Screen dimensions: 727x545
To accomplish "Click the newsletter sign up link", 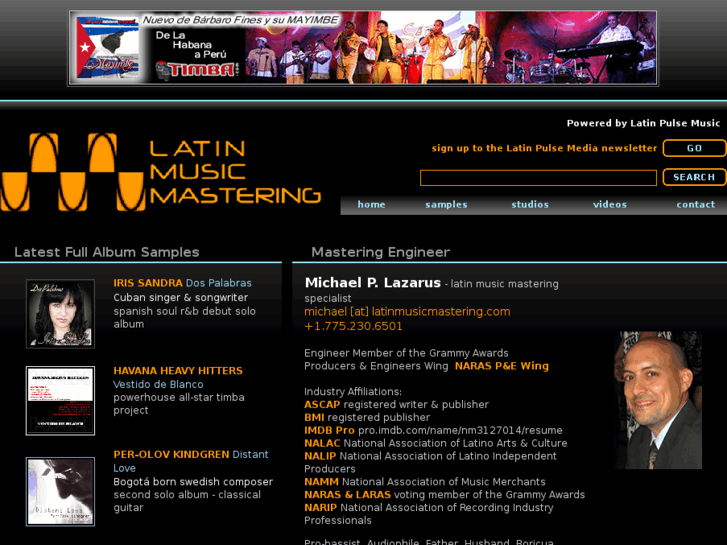I will click(x=544, y=148).
